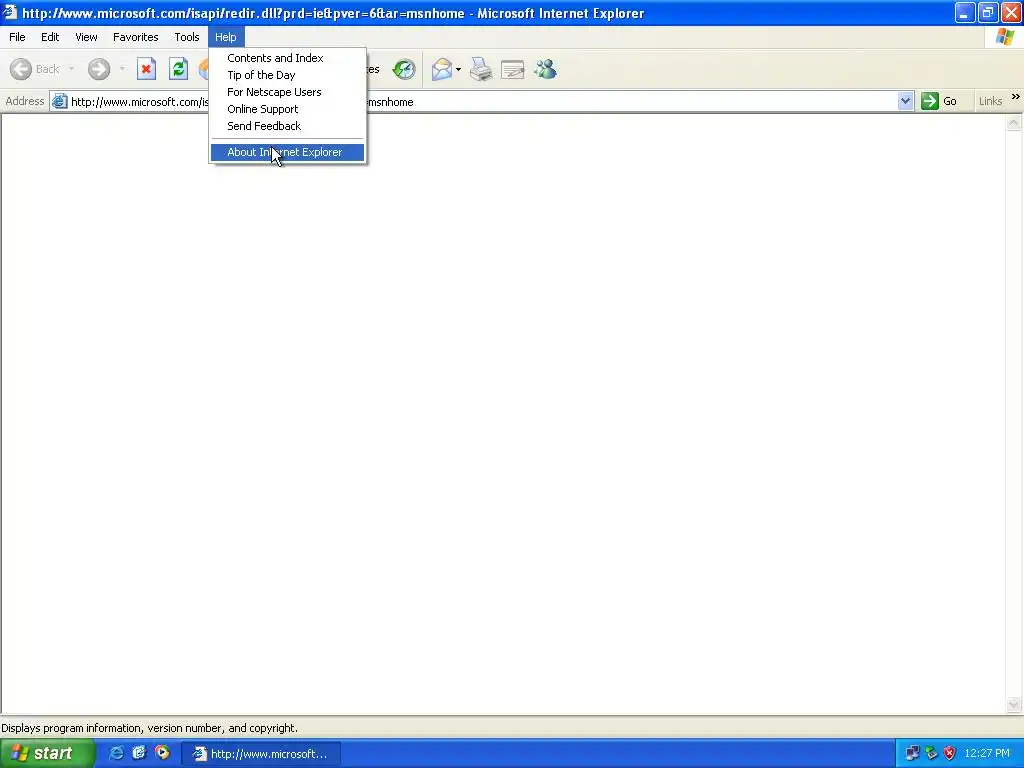Click the Forward arrow button
This screenshot has width=1024, height=768.
[99, 69]
